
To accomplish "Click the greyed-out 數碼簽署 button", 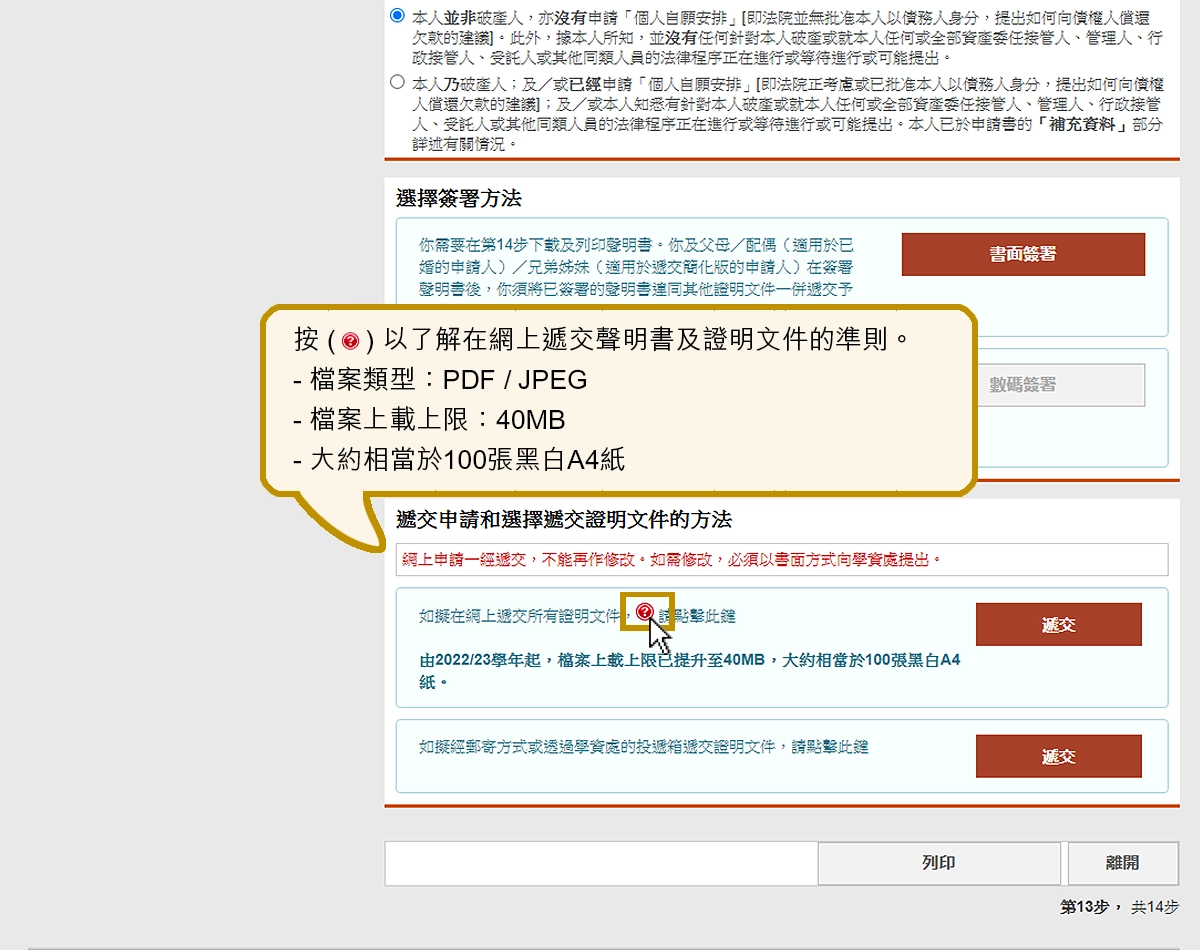I will click(1023, 385).
